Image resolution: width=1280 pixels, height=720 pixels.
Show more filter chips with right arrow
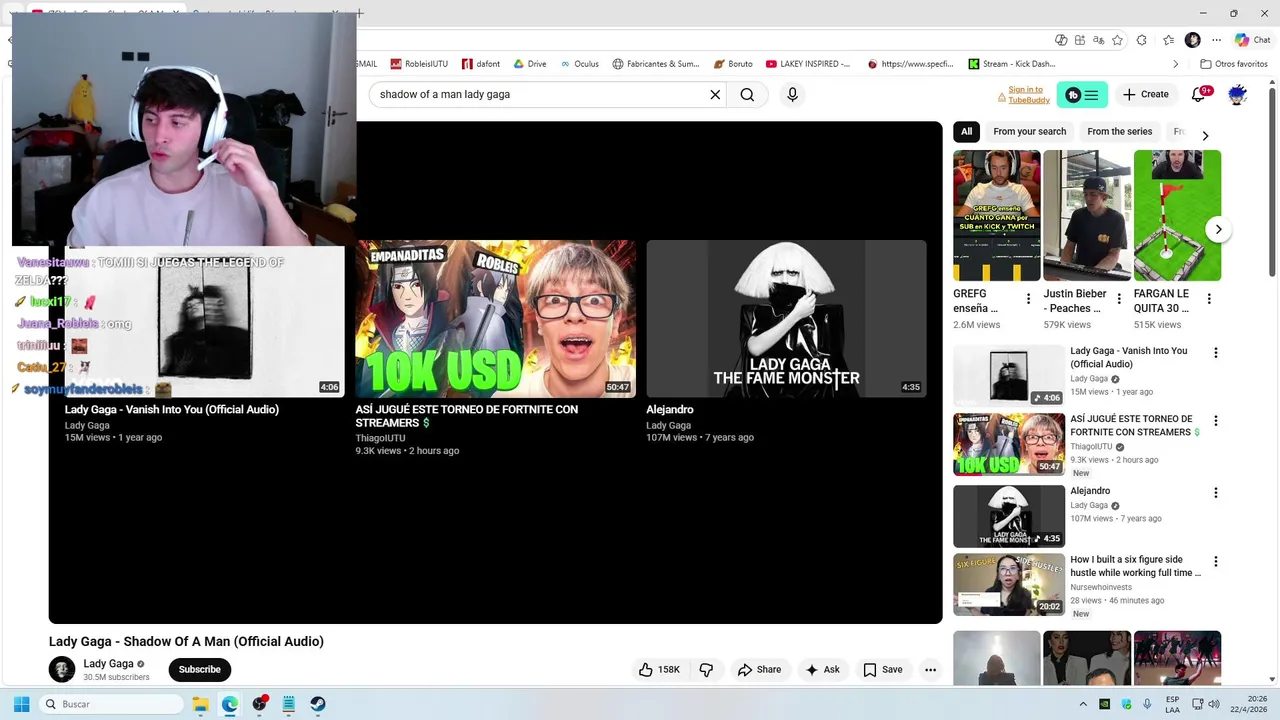pos(1205,135)
